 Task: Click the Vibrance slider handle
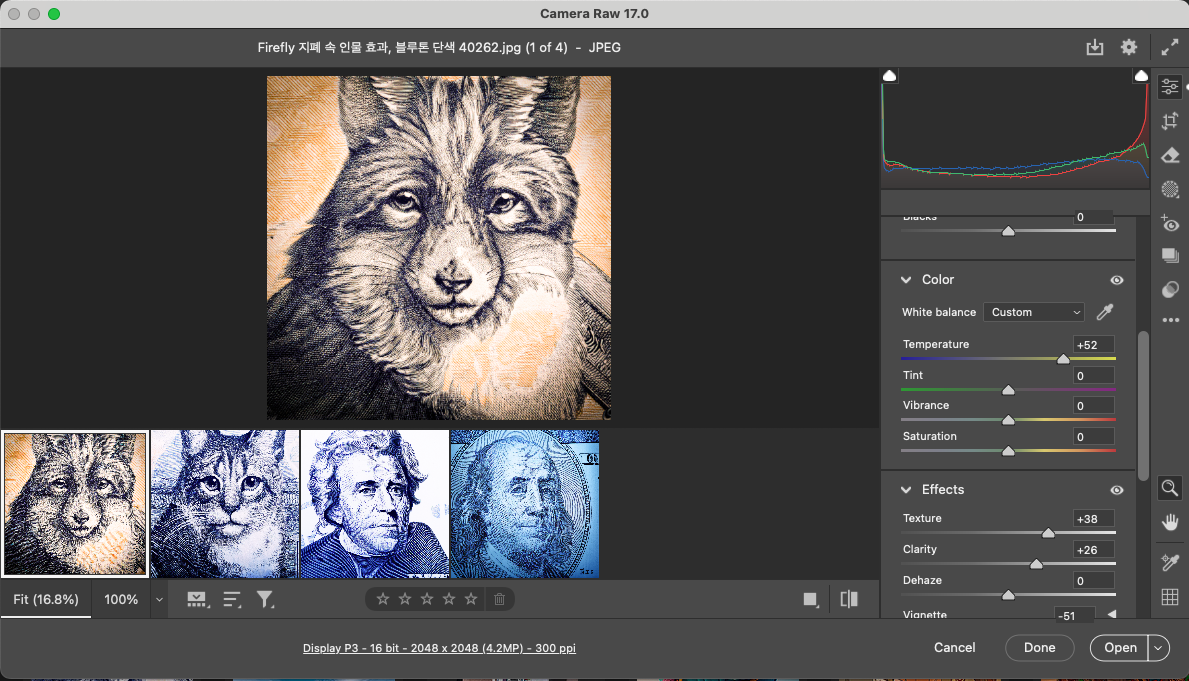point(1009,419)
